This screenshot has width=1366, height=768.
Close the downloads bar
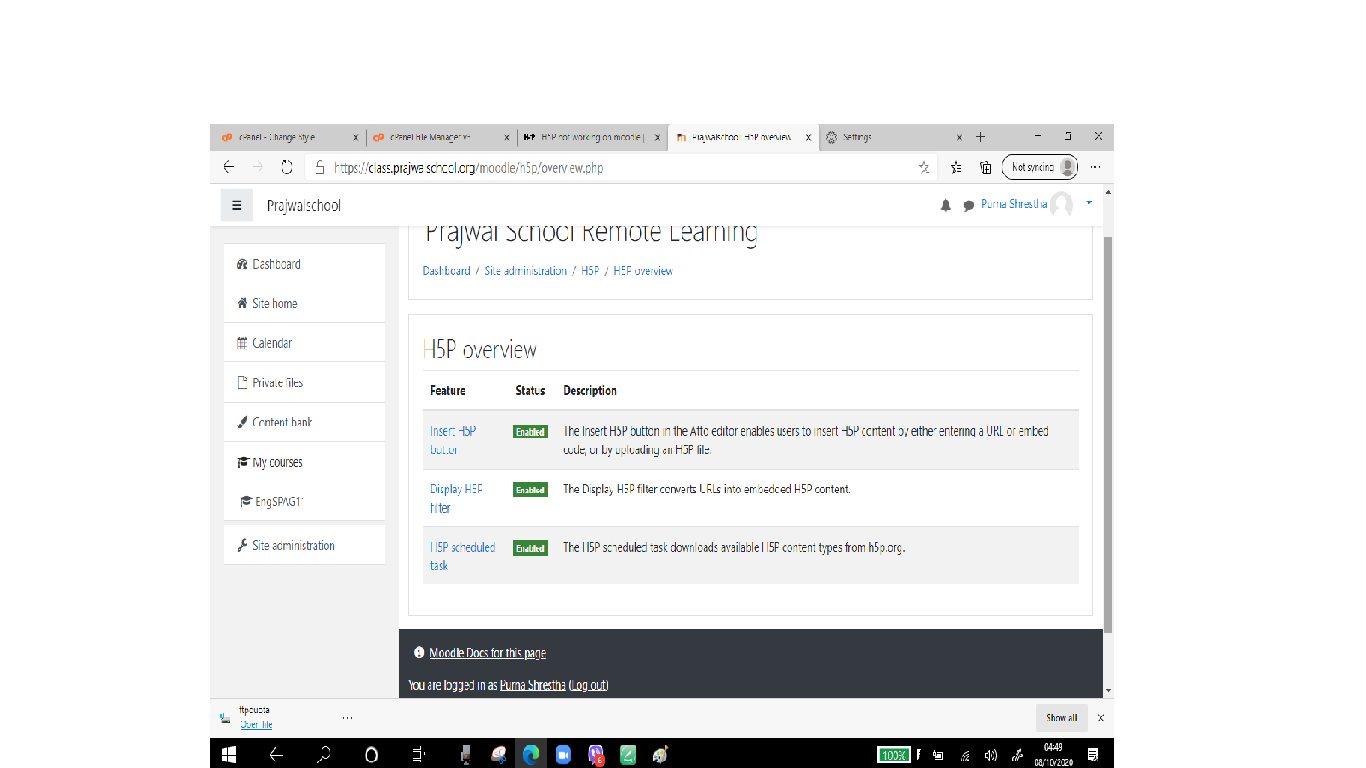pos(1101,717)
